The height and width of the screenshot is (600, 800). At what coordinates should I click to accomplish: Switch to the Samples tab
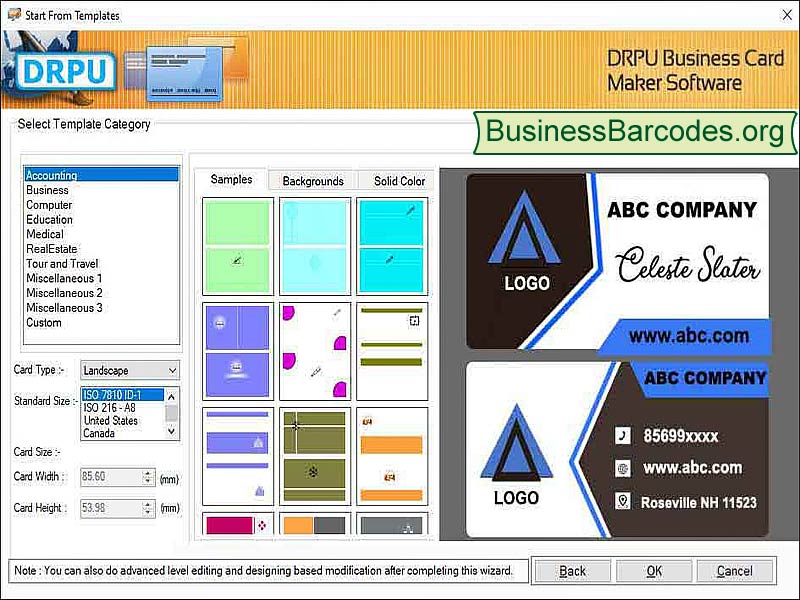coord(231,180)
